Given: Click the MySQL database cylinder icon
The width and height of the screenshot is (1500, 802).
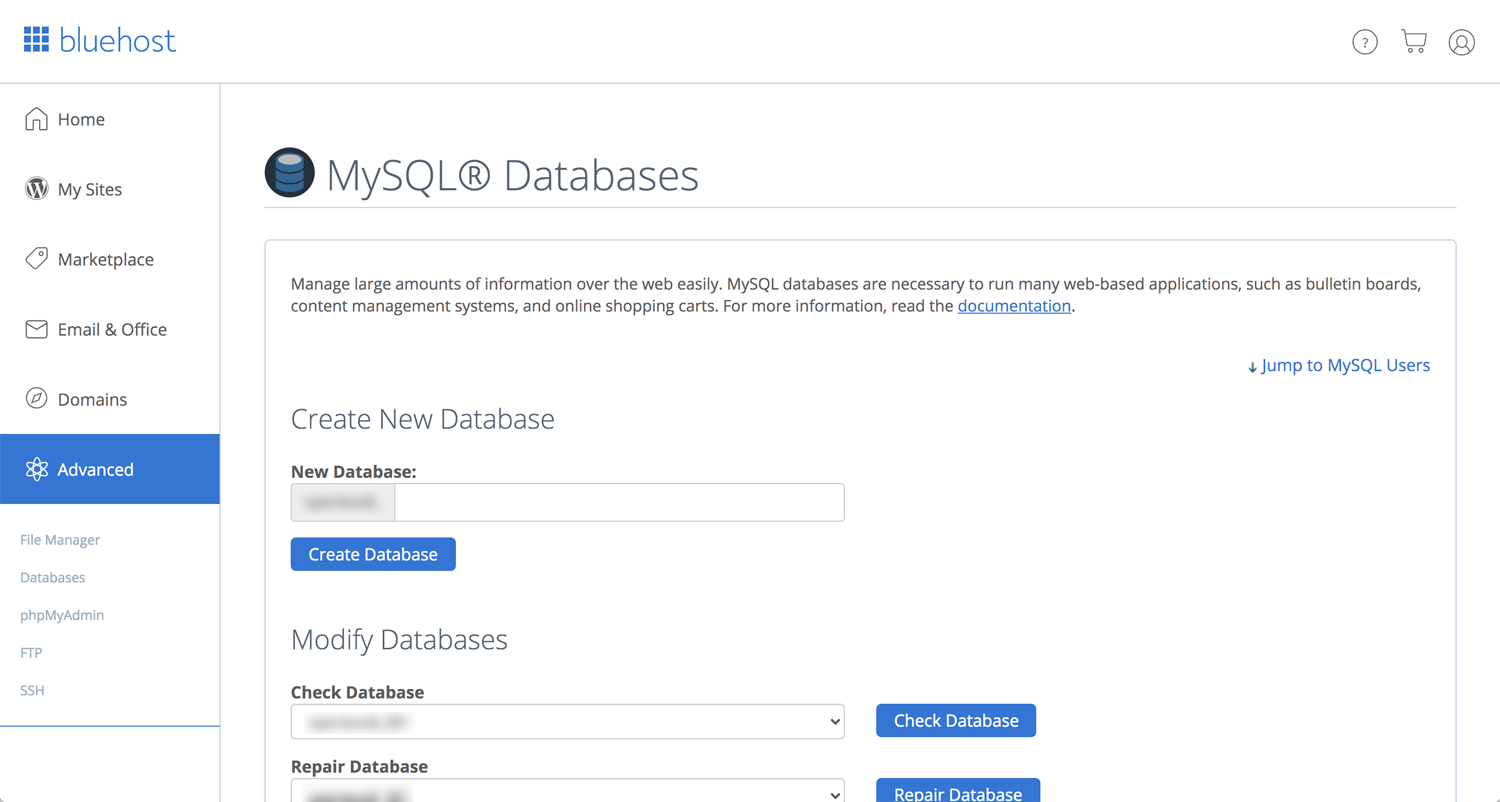Looking at the screenshot, I should coord(290,172).
